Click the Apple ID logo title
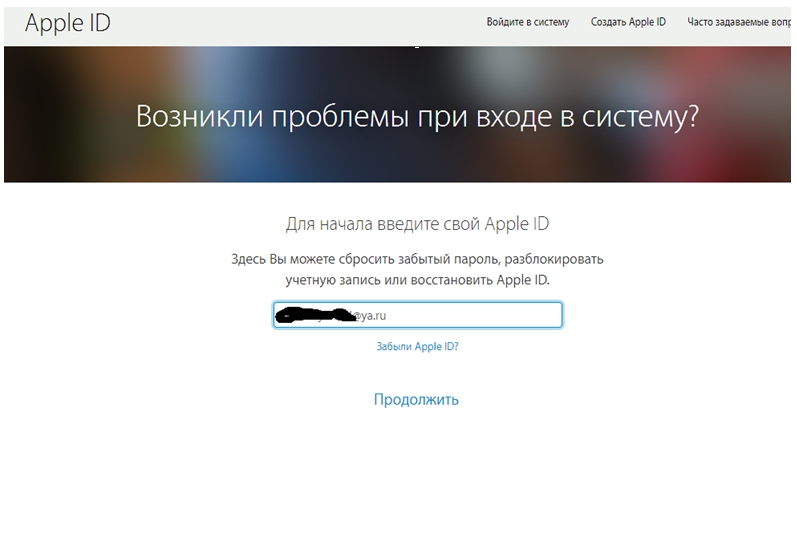The image size is (797, 553). tap(68, 23)
